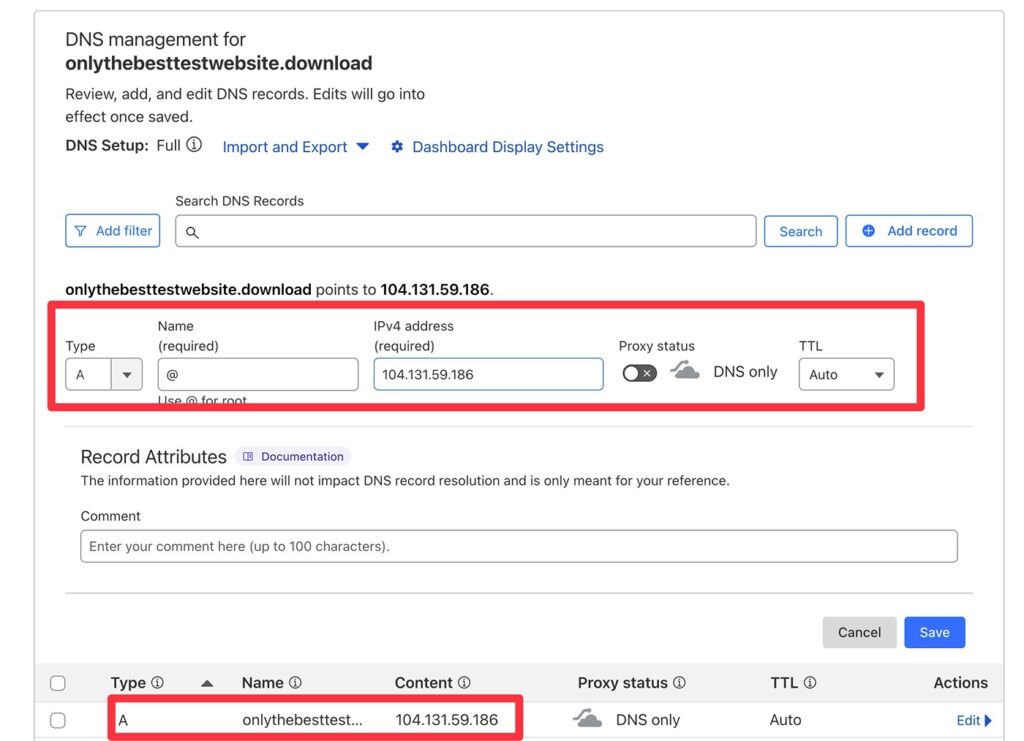Click the Type column header

(128, 683)
